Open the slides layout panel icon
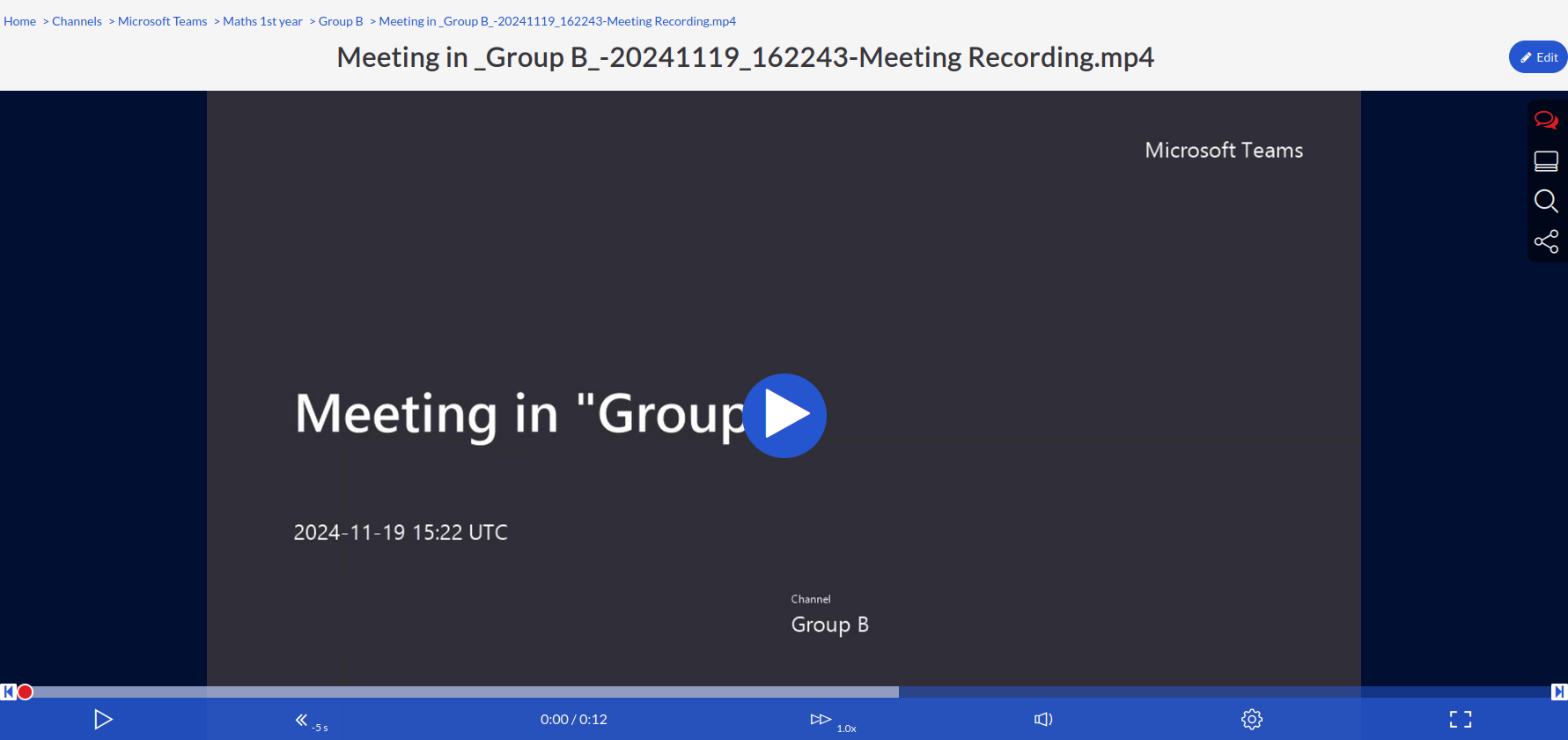This screenshot has height=740, width=1568. coord(1546,160)
